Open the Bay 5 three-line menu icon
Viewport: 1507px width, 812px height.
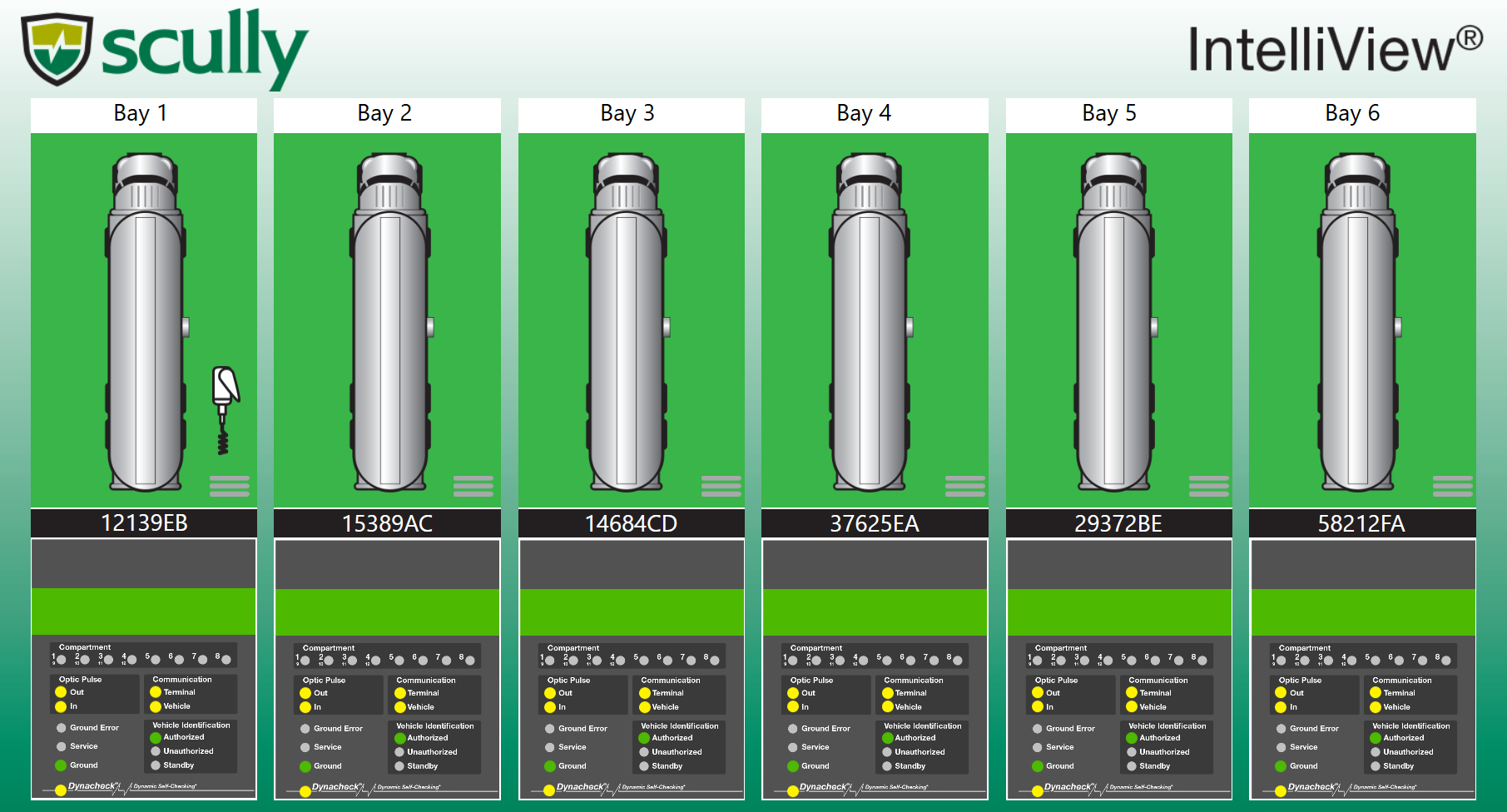coord(1209,486)
